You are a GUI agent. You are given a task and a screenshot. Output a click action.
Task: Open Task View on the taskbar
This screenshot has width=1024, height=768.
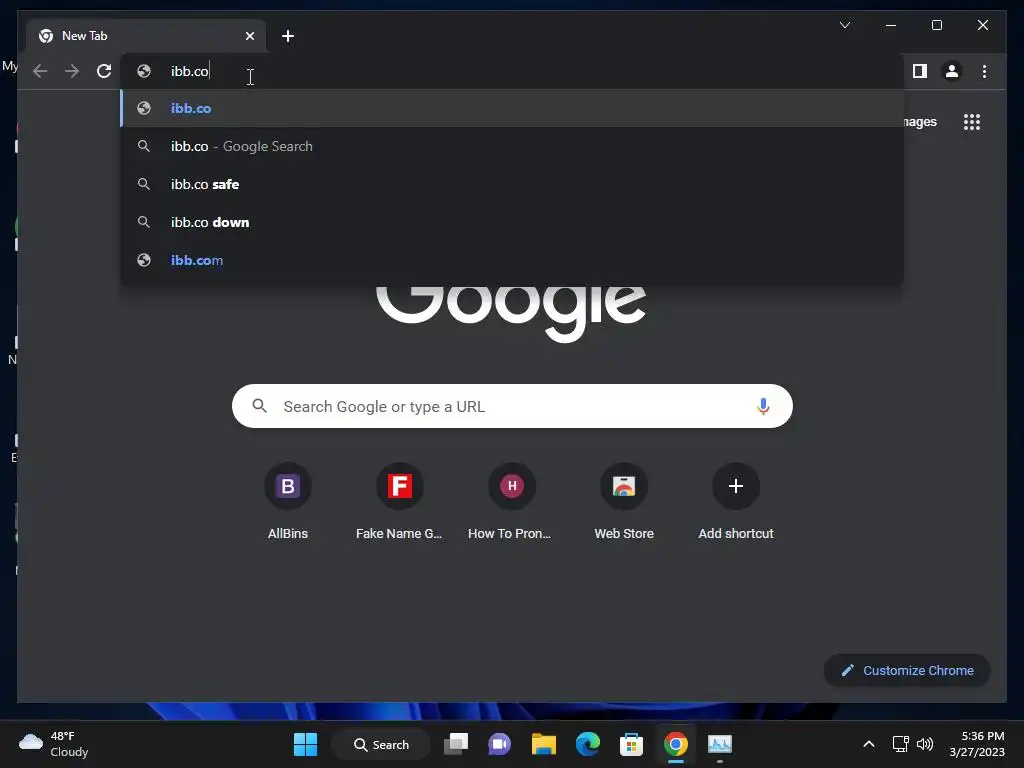pos(456,744)
